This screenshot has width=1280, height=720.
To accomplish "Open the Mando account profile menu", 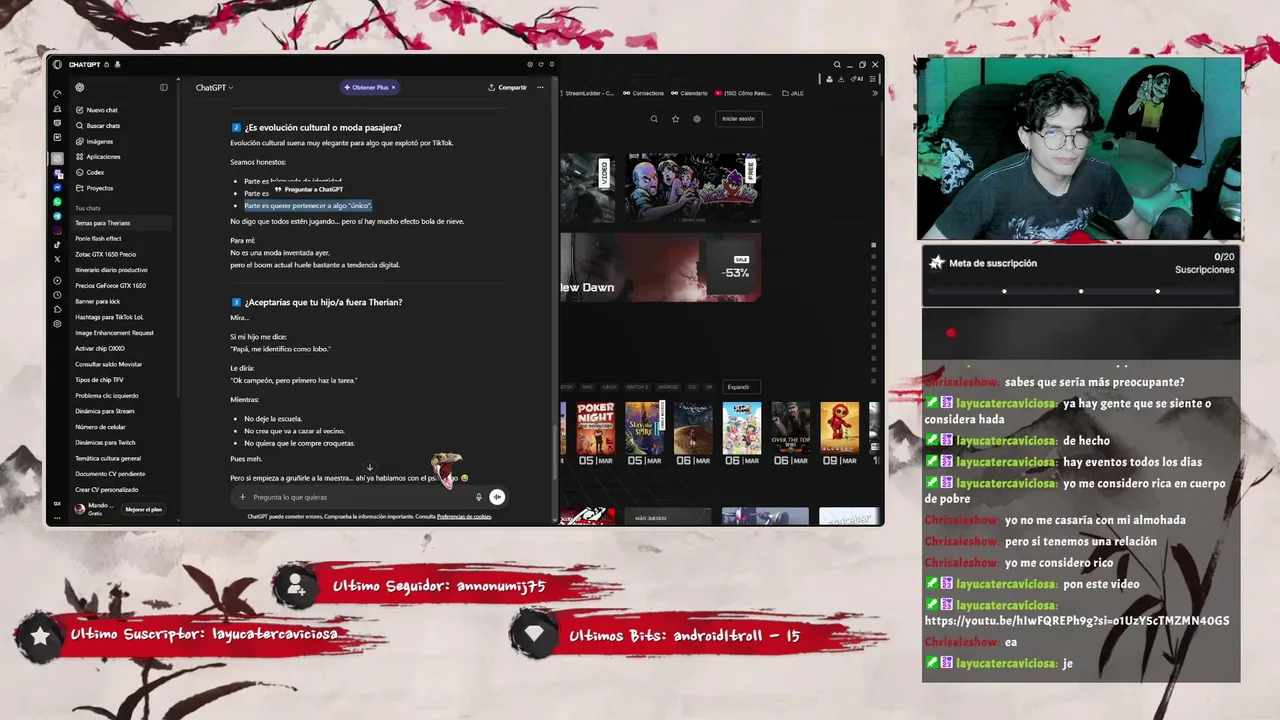I will (96, 509).
